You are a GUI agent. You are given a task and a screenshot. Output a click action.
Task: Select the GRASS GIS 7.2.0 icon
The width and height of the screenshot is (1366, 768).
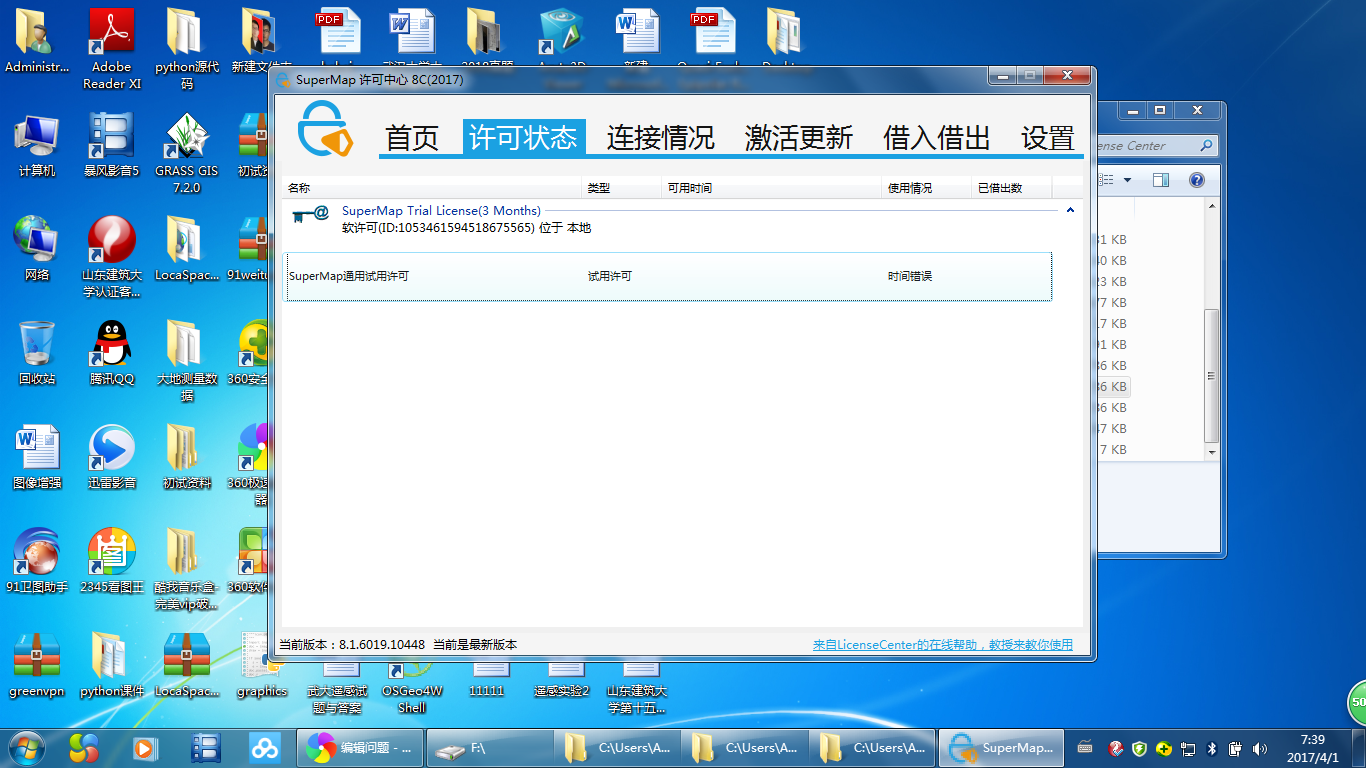(186, 152)
